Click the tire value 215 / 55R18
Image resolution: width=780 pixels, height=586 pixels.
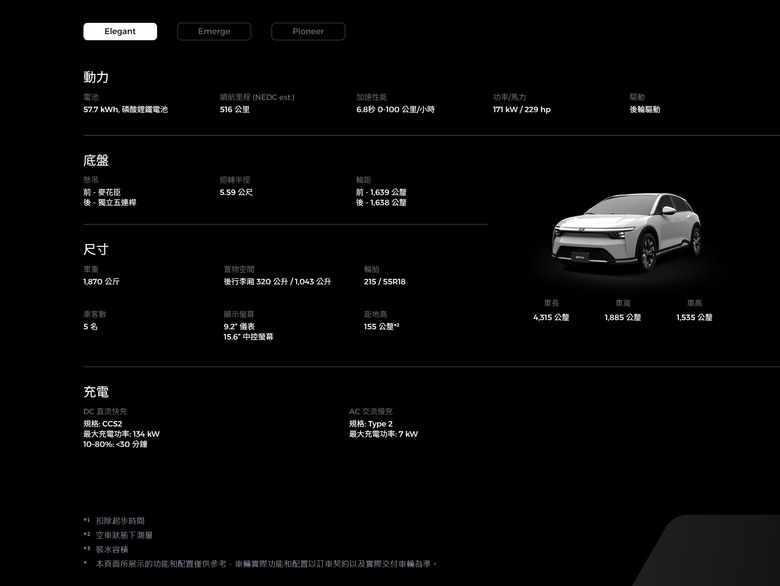[x=385, y=282]
